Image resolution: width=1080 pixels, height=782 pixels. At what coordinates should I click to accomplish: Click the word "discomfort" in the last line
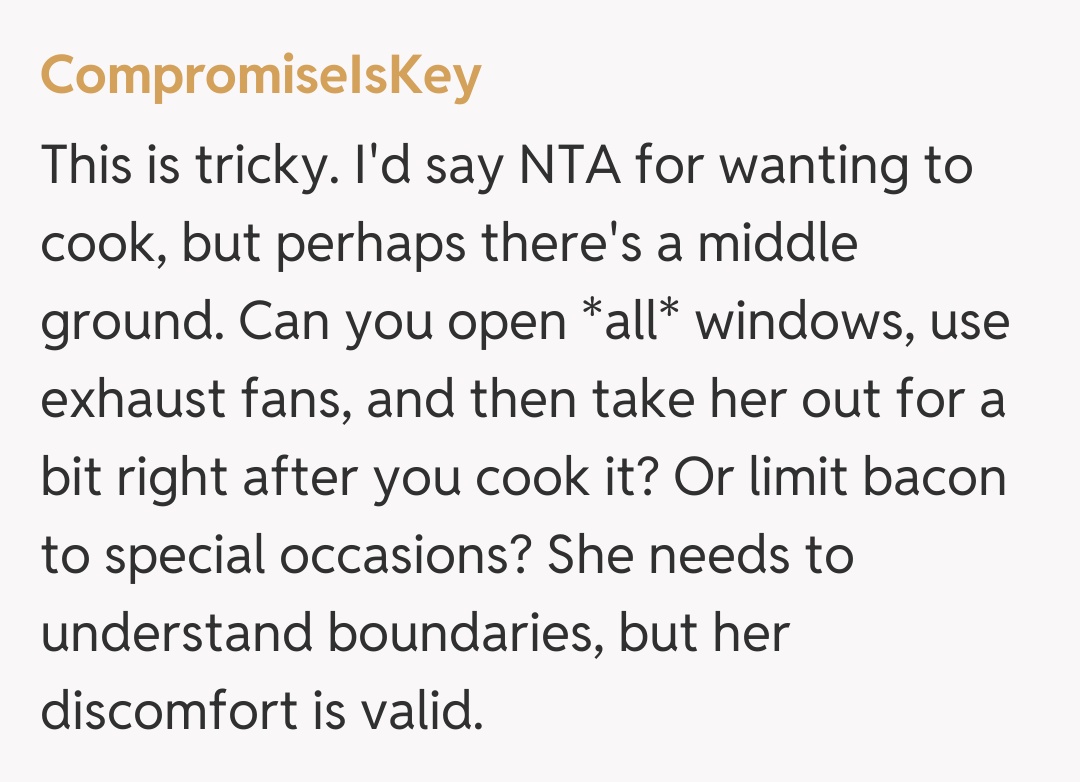(x=169, y=712)
